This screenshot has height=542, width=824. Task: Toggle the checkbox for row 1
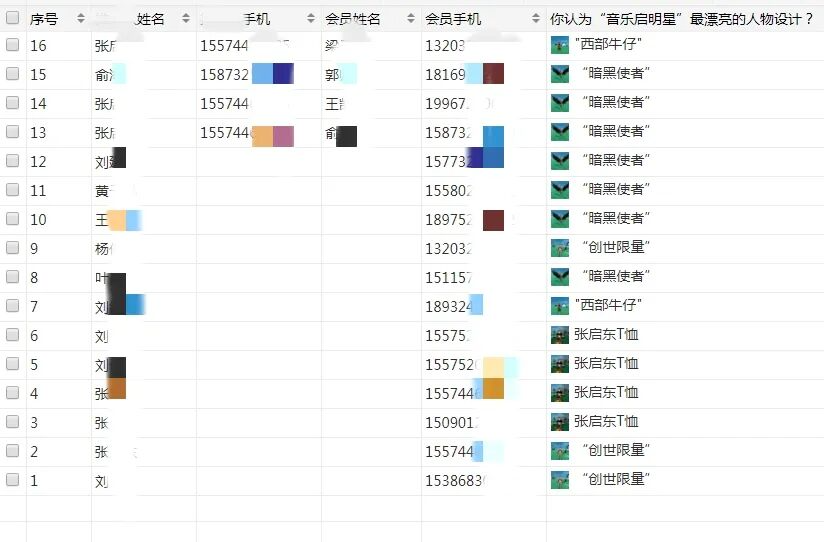12,480
